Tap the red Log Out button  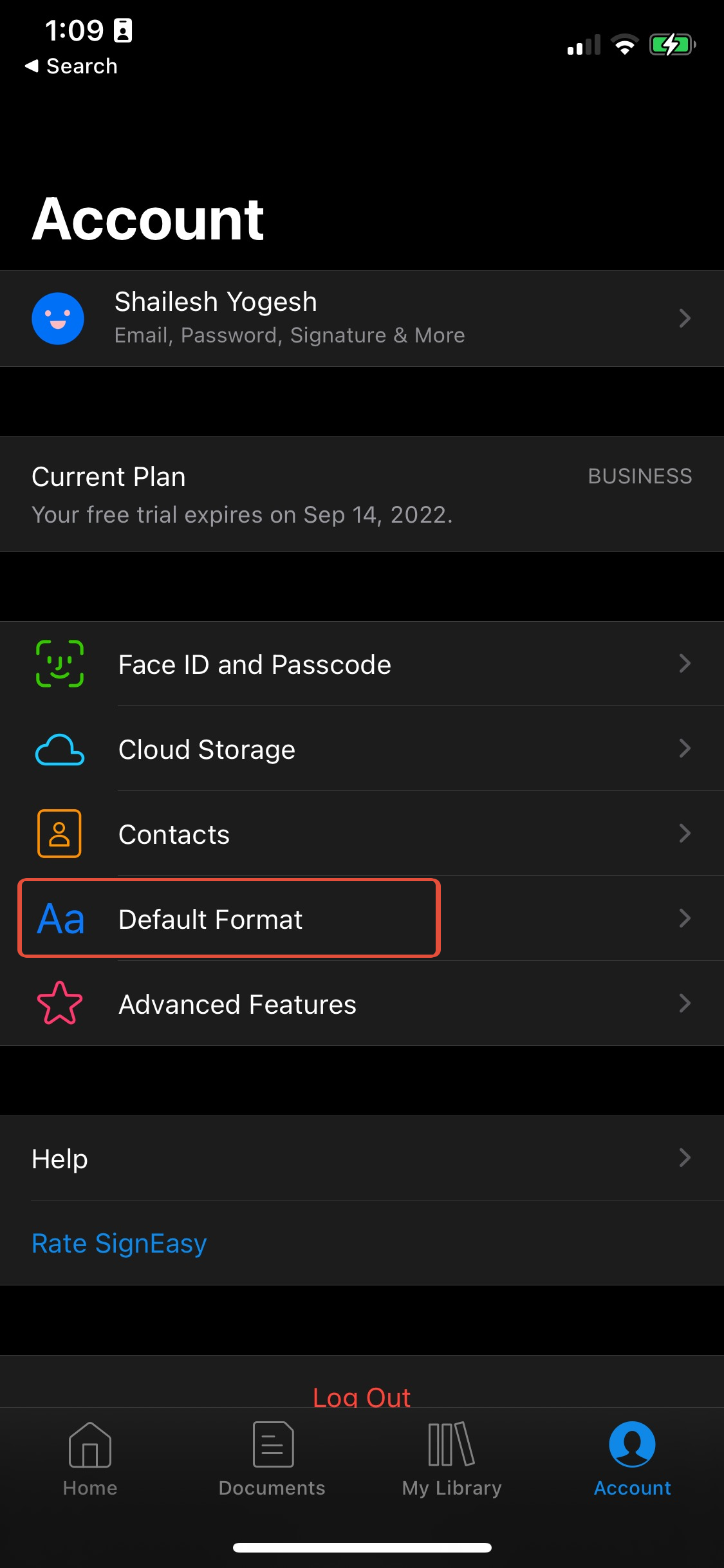click(362, 1397)
